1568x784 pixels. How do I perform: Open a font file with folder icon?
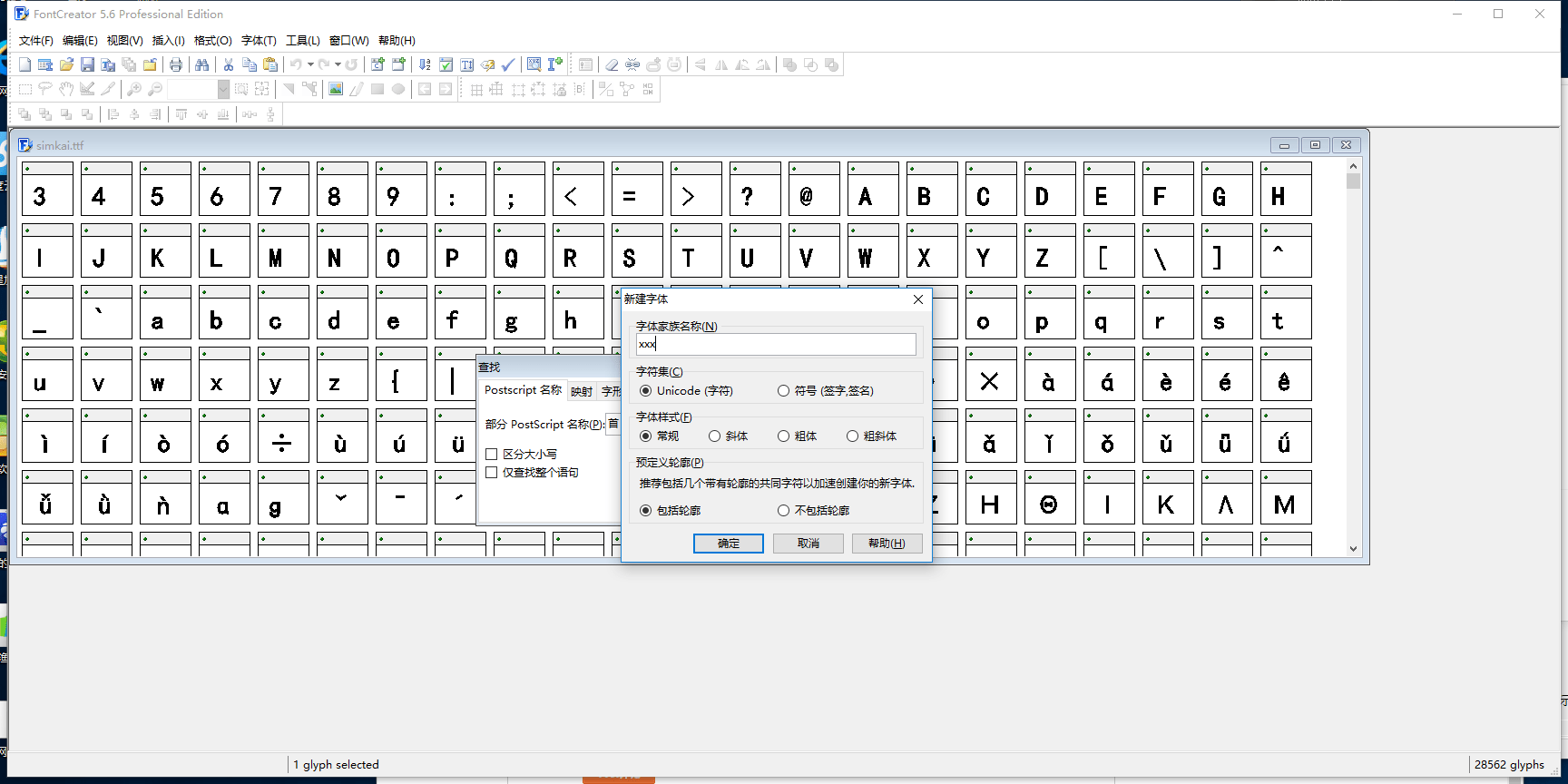coord(66,64)
